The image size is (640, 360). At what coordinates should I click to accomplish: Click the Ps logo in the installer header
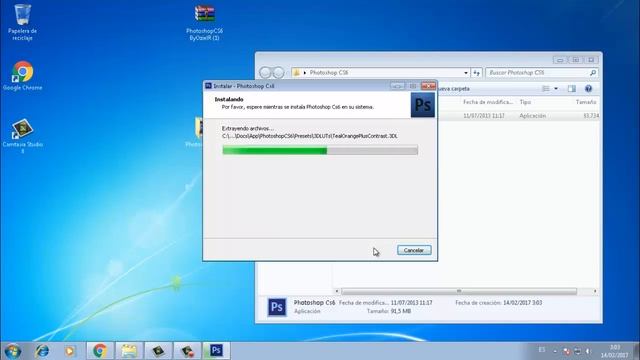pyautogui.click(x=422, y=105)
